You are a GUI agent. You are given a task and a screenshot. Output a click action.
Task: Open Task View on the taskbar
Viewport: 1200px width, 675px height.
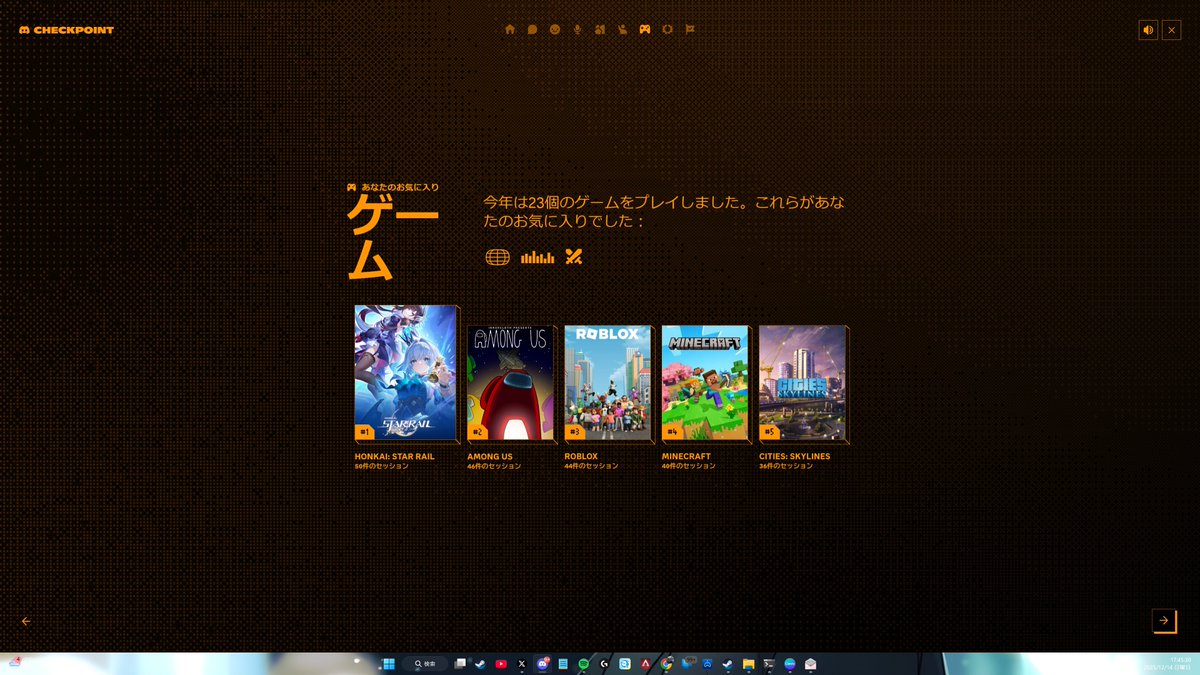pos(461,664)
